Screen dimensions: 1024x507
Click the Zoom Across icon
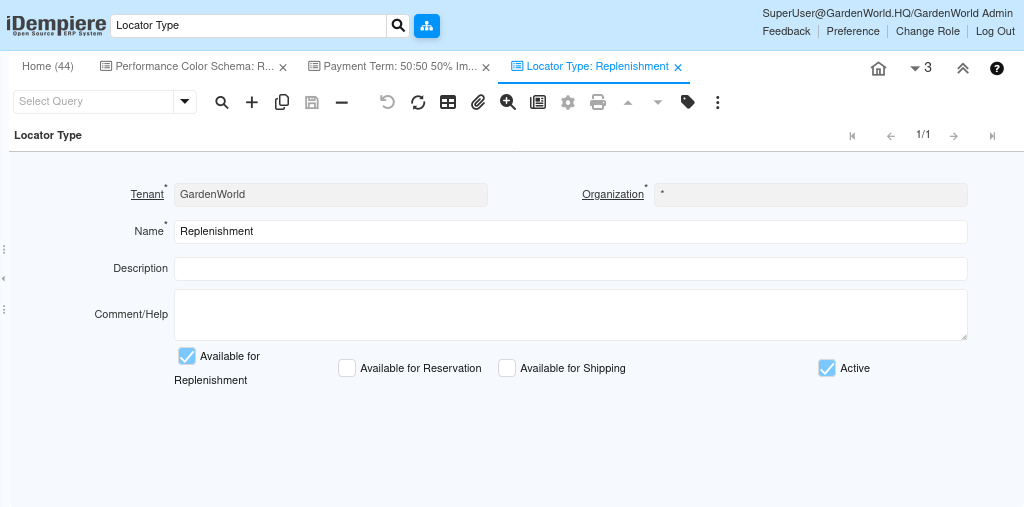point(508,102)
